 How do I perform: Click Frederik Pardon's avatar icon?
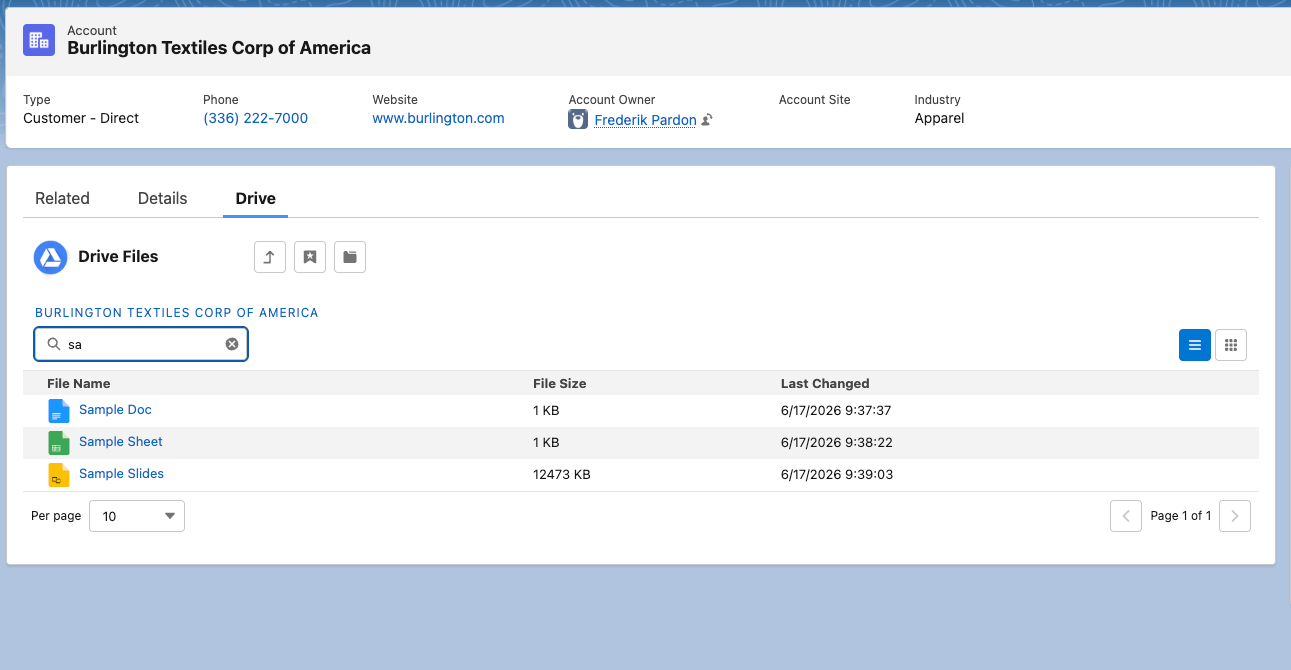tap(578, 119)
